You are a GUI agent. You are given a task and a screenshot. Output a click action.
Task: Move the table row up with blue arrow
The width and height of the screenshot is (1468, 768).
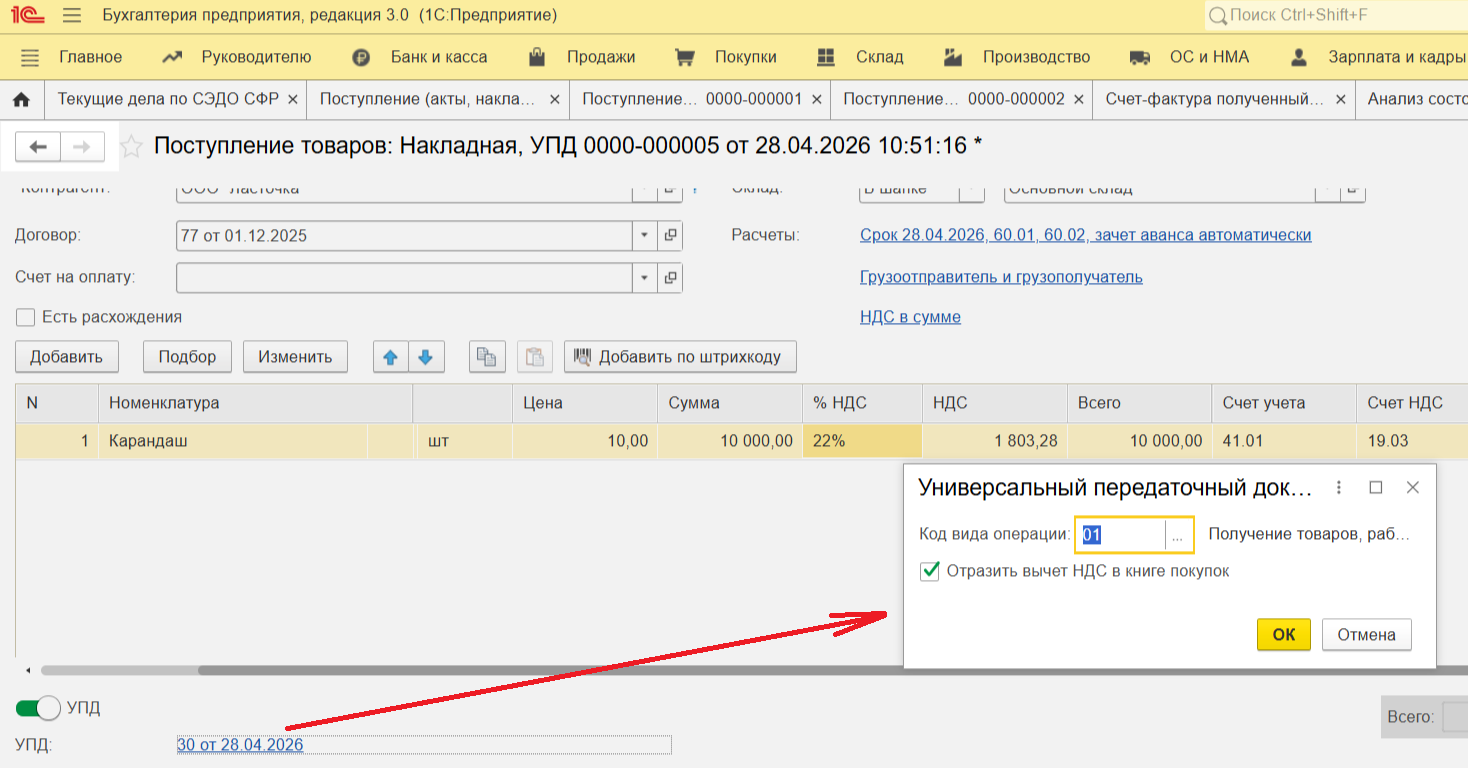391,357
